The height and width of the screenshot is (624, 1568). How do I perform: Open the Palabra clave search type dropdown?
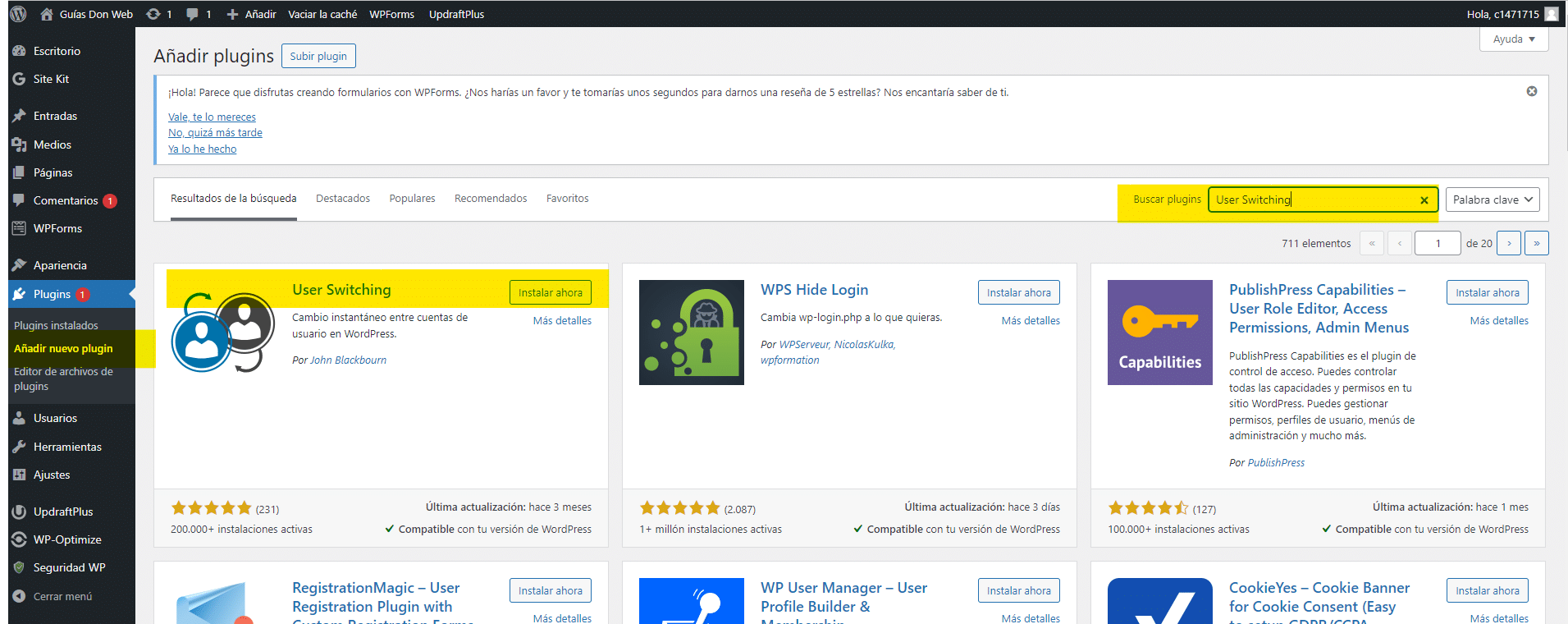click(x=1492, y=200)
